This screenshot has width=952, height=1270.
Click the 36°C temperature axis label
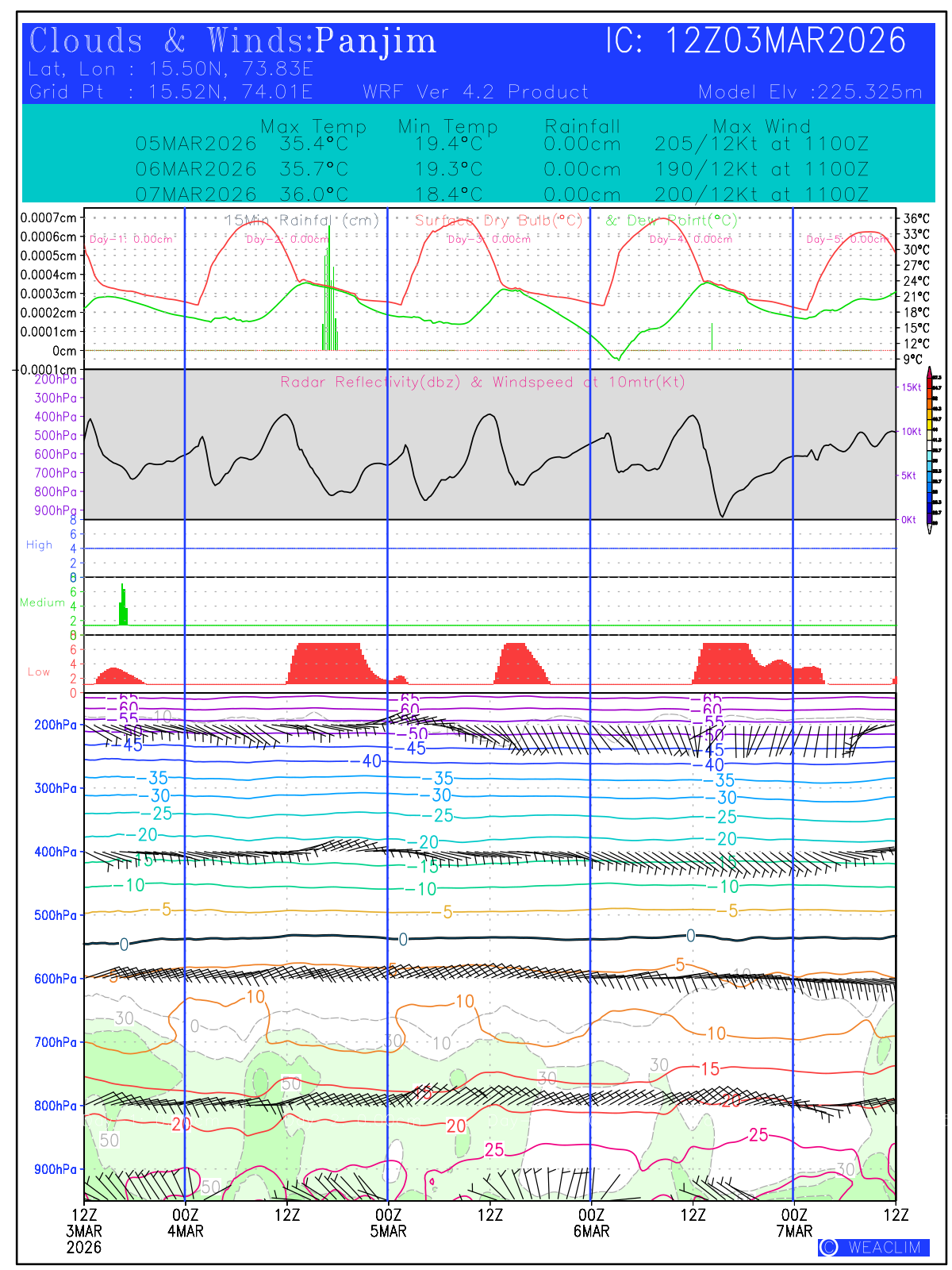[916, 219]
